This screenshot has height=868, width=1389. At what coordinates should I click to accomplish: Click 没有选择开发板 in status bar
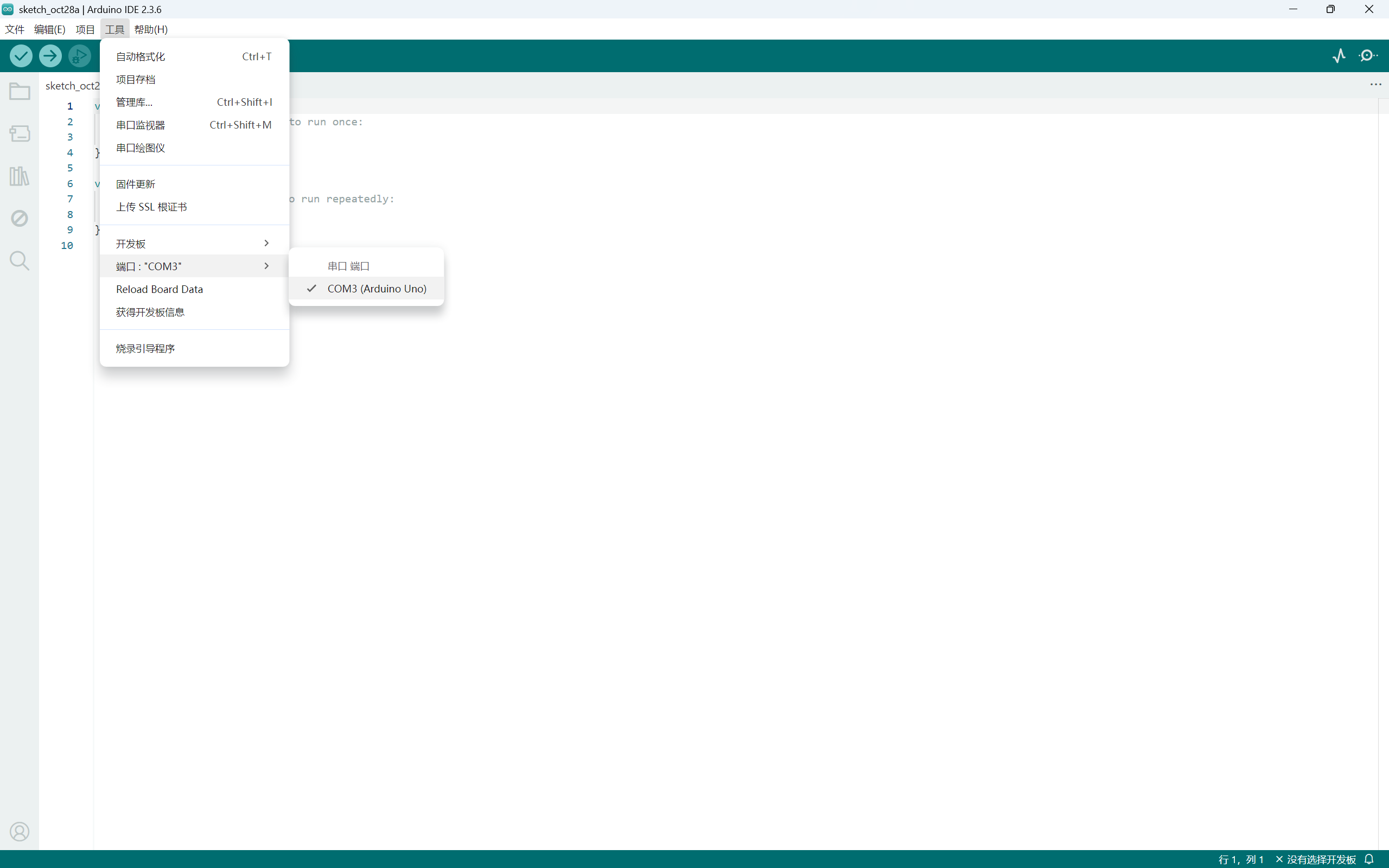coord(1321,859)
